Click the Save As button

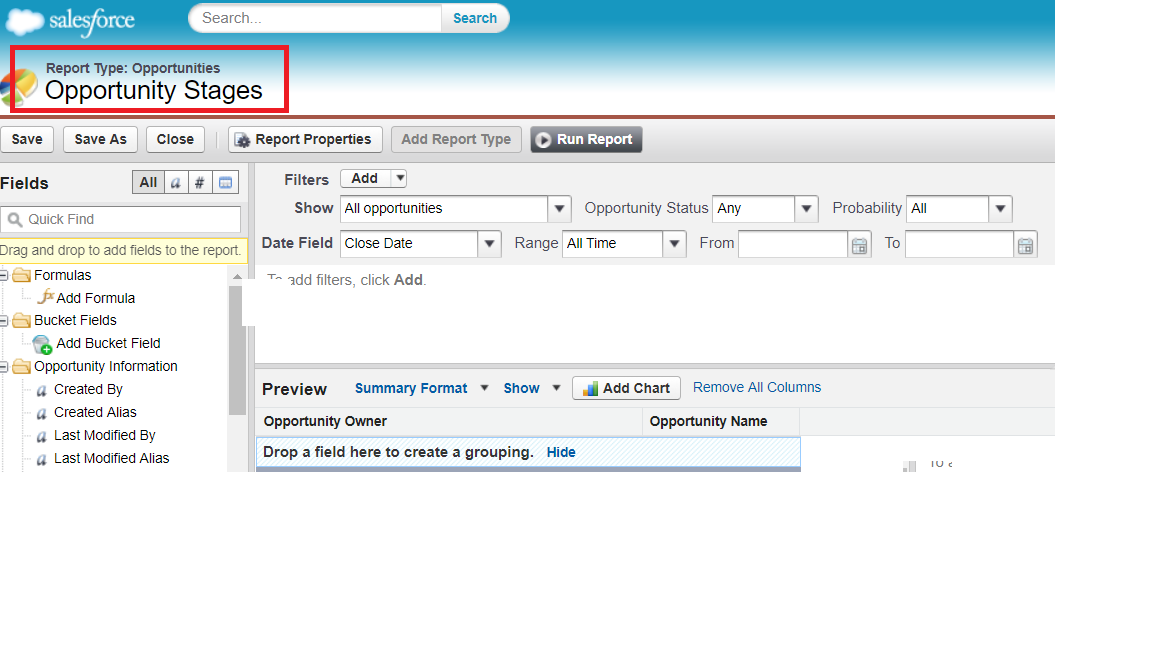(101, 140)
